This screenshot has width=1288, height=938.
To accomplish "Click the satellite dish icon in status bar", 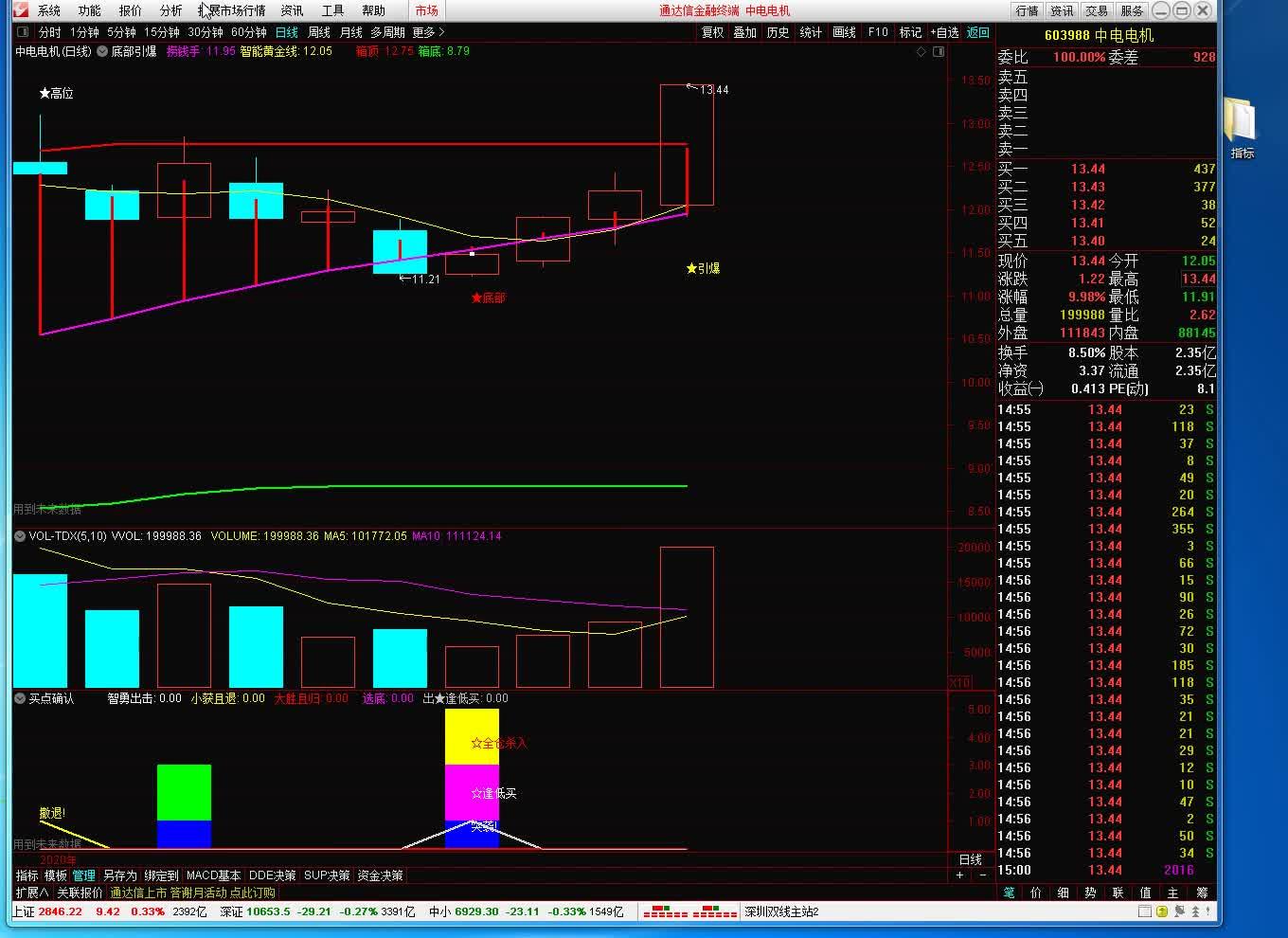I will pos(1180,911).
